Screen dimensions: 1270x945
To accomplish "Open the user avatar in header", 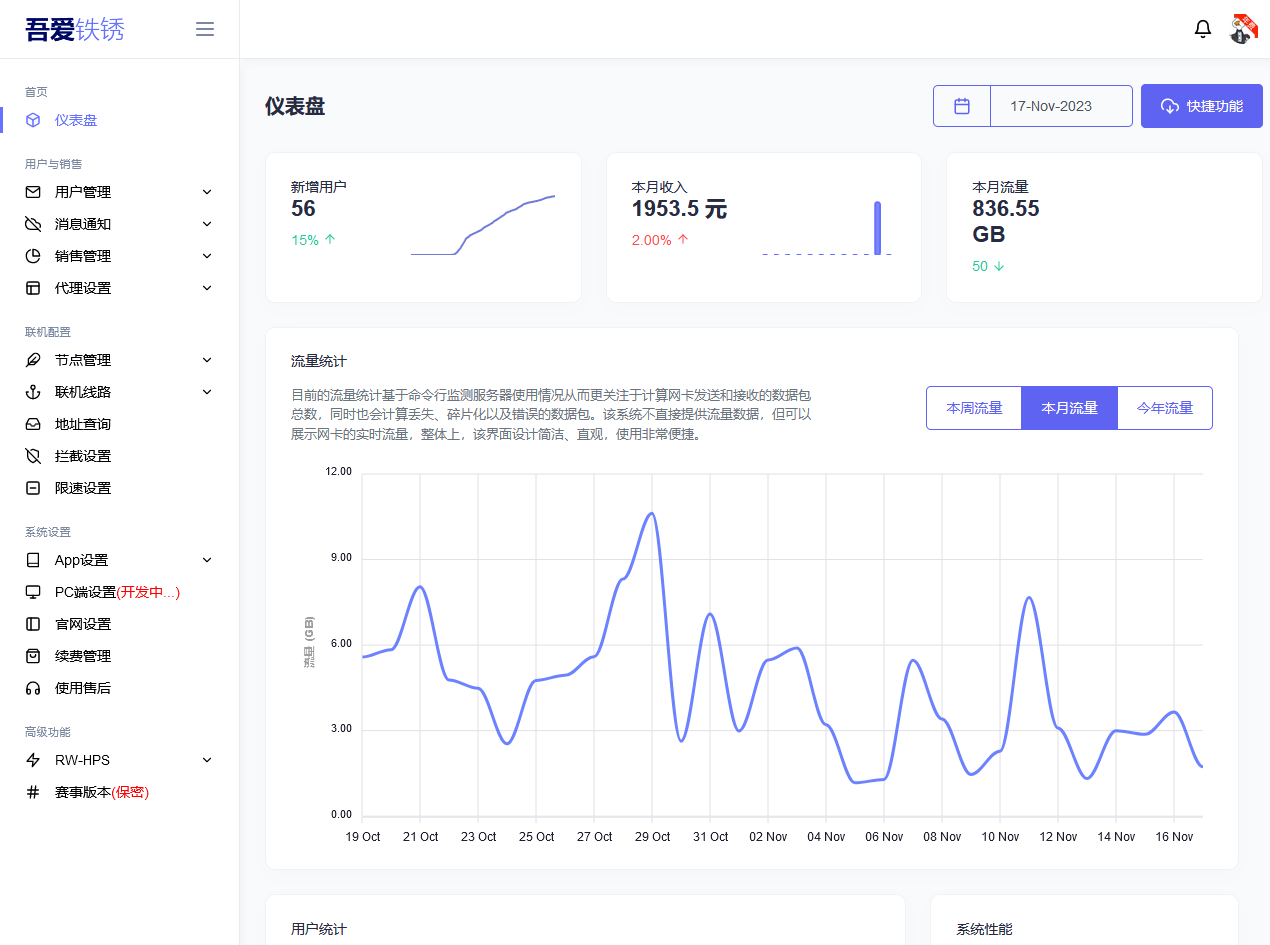I will 1243,29.
